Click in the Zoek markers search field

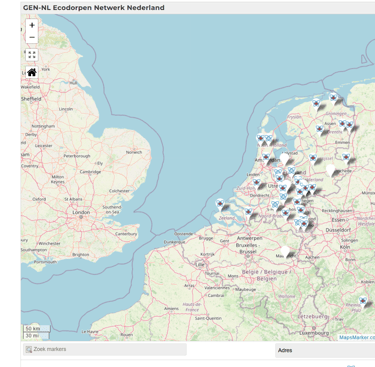pos(105,349)
